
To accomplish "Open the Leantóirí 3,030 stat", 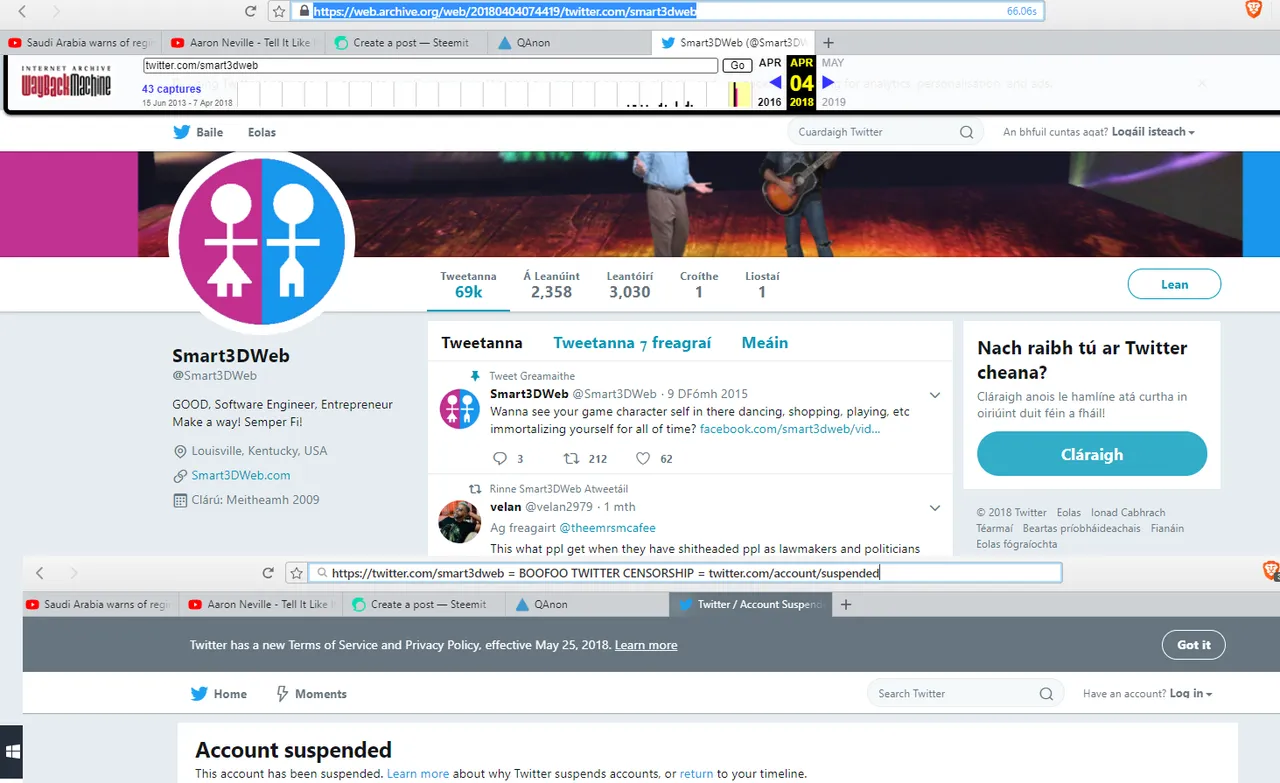I will point(629,284).
